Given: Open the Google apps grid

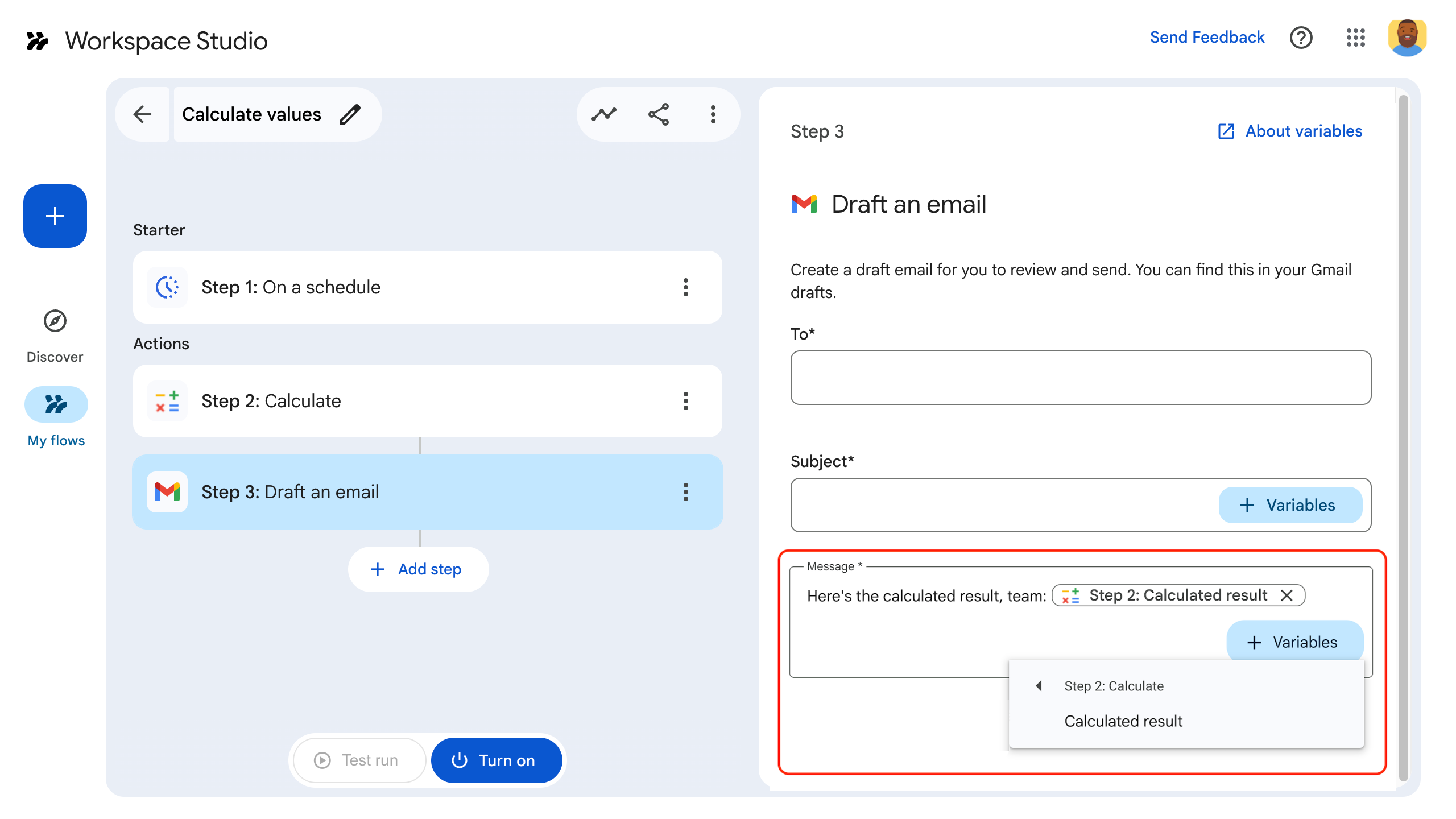Looking at the screenshot, I should (x=1356, y=38).
